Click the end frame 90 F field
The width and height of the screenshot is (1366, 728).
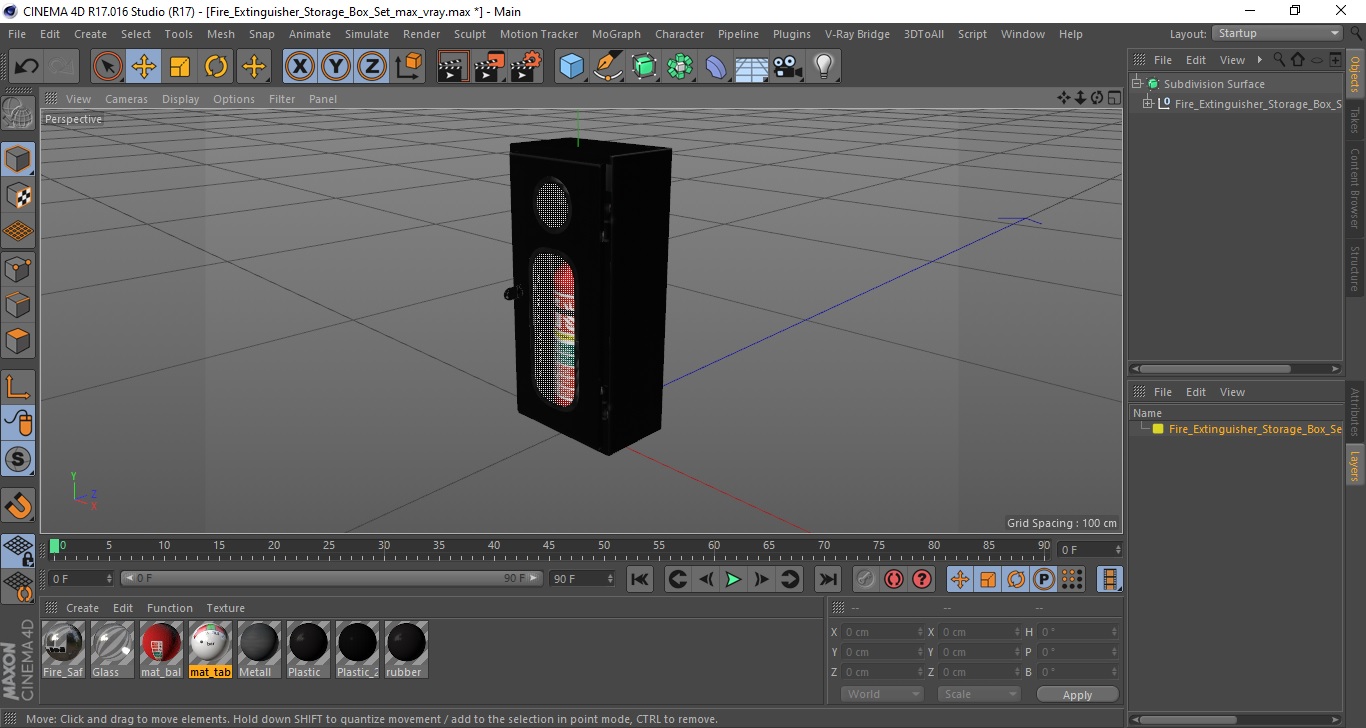[x=582, y=578]
